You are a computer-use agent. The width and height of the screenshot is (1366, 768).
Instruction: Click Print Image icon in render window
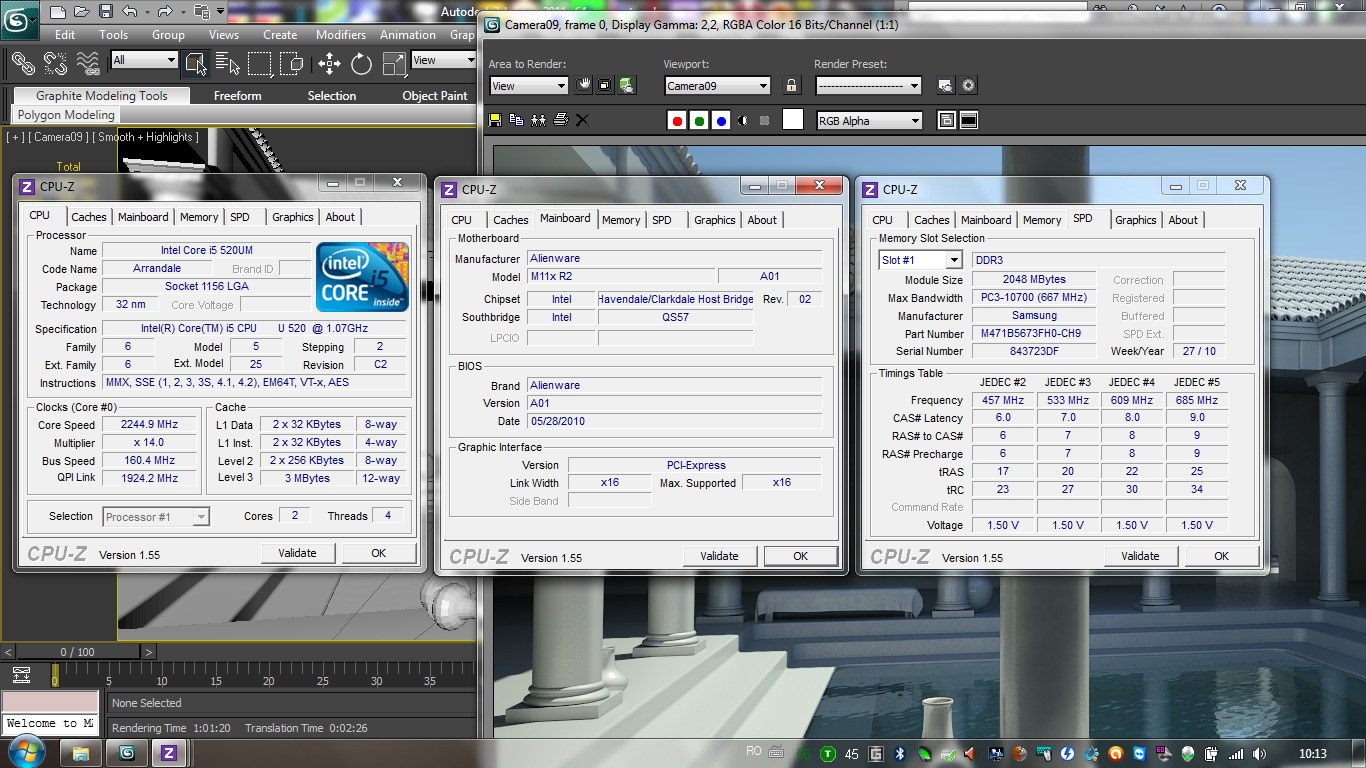[561, 120]
